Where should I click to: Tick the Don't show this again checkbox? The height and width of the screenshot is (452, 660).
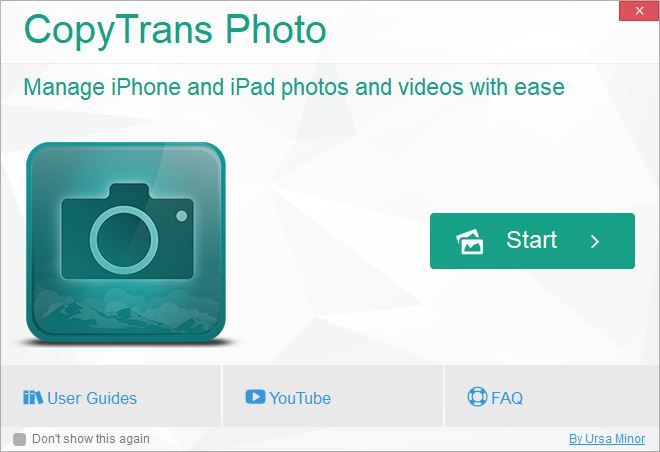coord(19,439)
